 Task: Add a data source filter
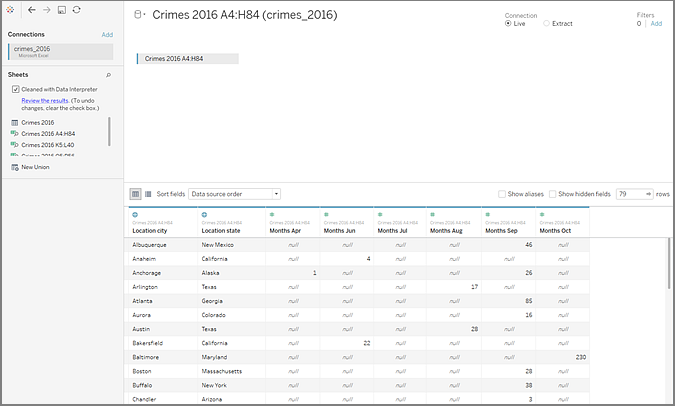pos(656,24)
